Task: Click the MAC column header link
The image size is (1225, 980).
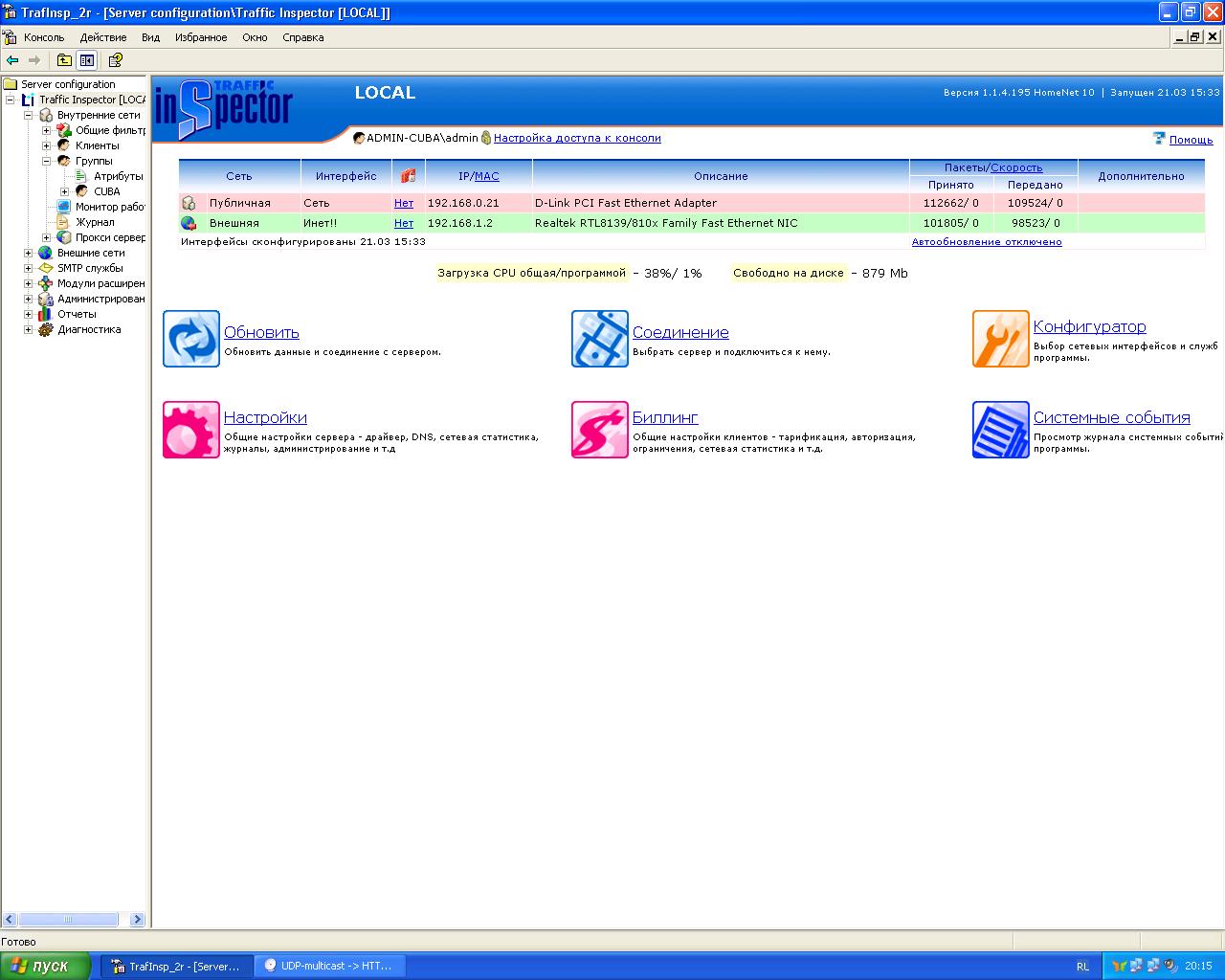Action: pos(487,176)
